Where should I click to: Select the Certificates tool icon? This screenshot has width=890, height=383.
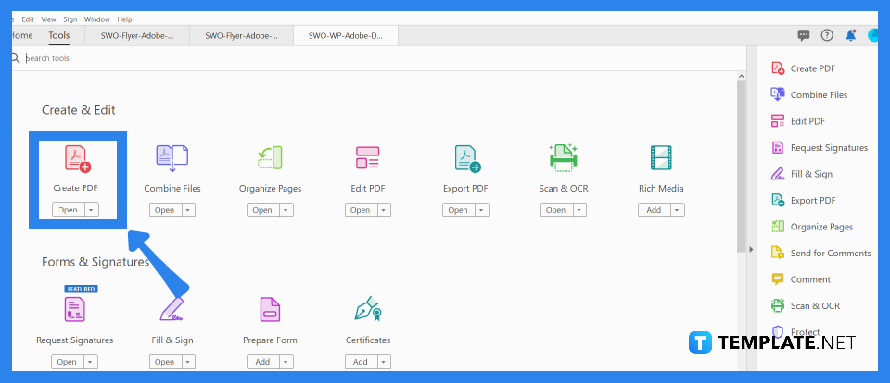pyautogui.click(x=368, y=309)
